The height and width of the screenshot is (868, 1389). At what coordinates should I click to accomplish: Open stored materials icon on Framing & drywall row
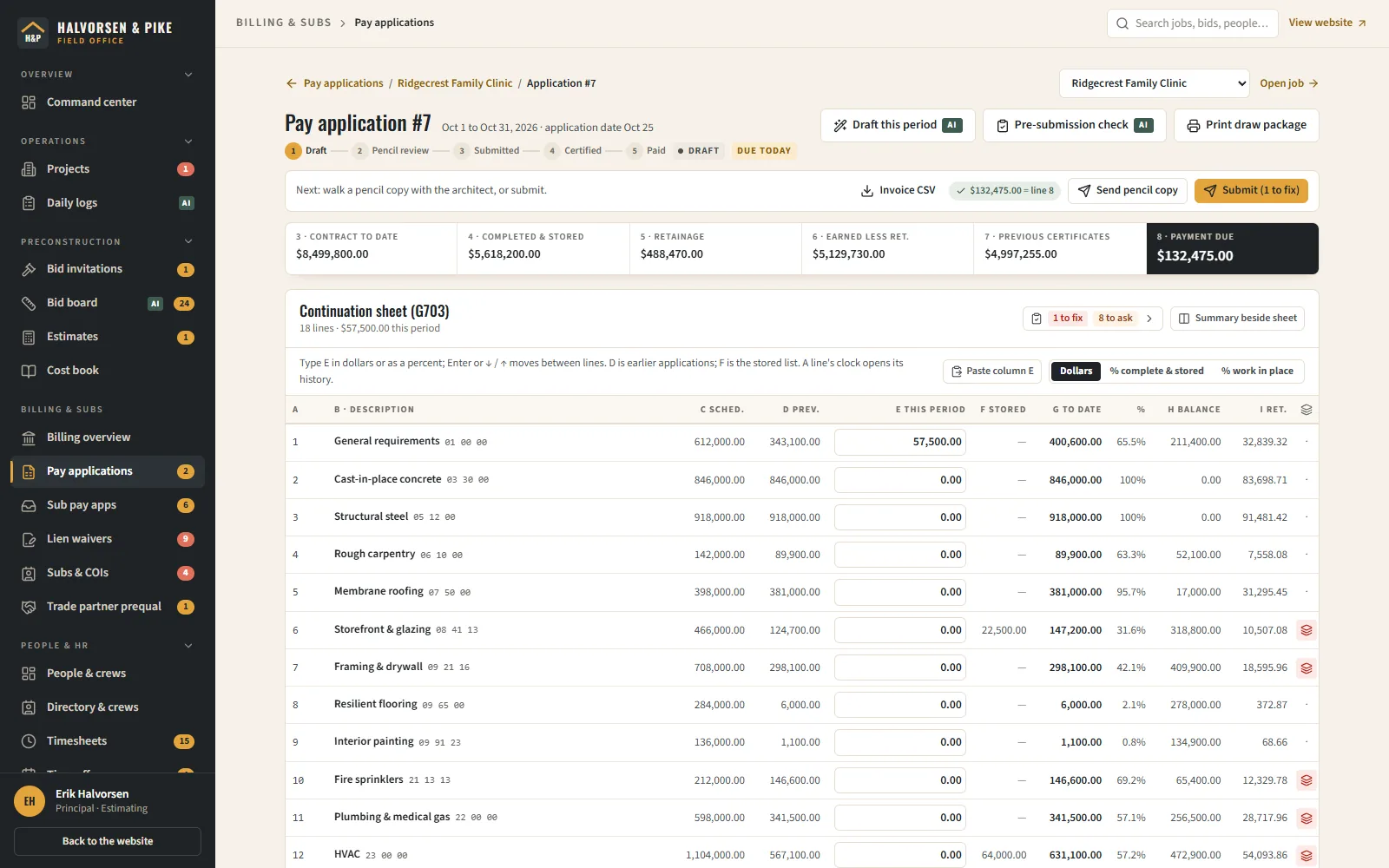click(1306, 667)
